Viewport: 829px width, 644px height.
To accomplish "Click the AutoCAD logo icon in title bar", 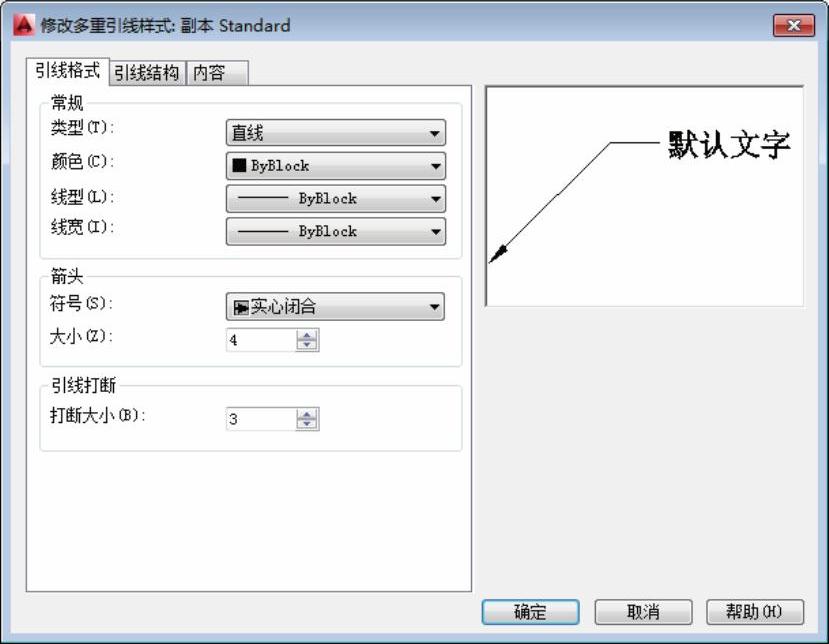I will coord(22,25).
